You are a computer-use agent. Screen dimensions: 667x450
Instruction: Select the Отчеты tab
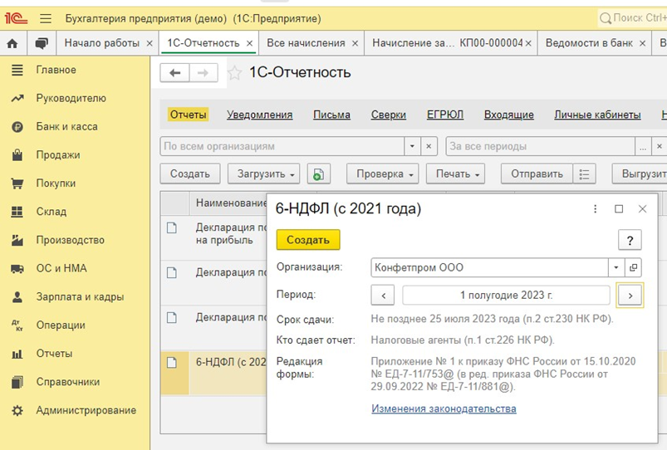coord(188,115)
